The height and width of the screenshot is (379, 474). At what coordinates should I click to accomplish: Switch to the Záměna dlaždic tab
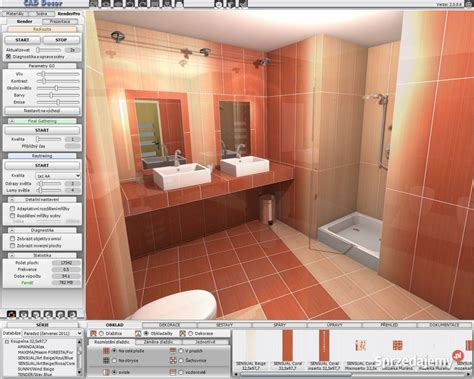tap(159, 342)
